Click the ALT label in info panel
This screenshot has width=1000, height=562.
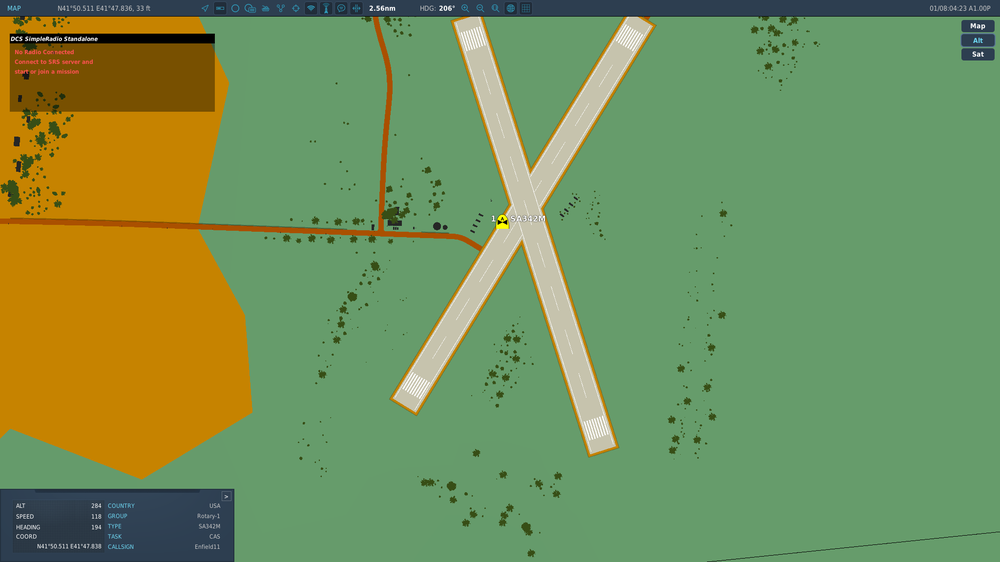[x=20, y=506]
